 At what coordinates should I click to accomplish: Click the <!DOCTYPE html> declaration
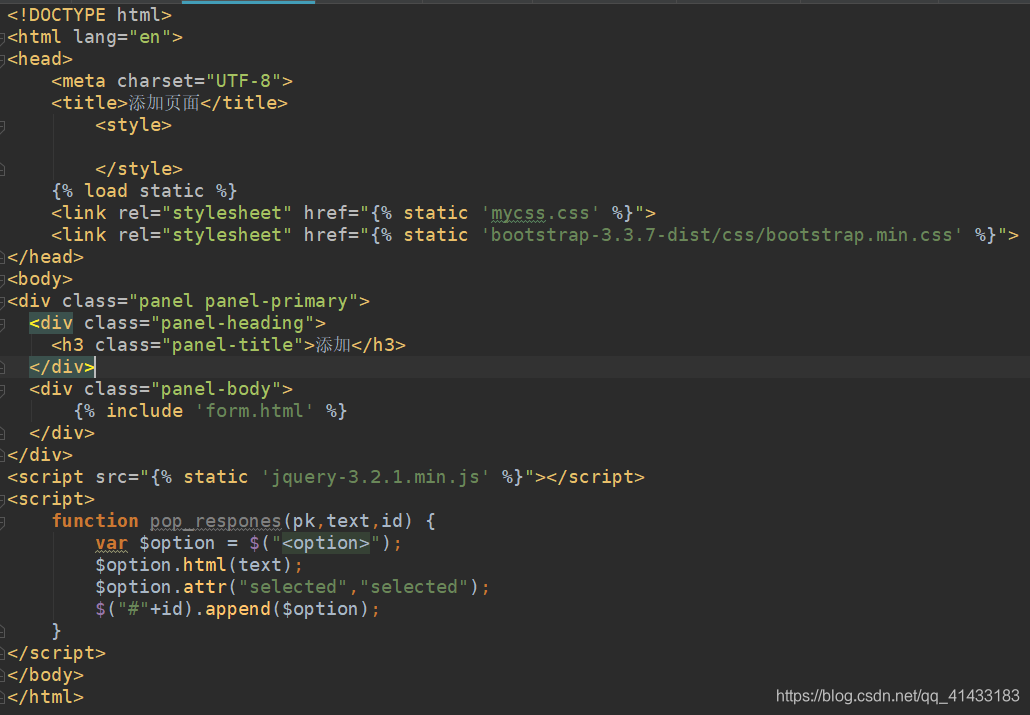(x=89, y=14)
